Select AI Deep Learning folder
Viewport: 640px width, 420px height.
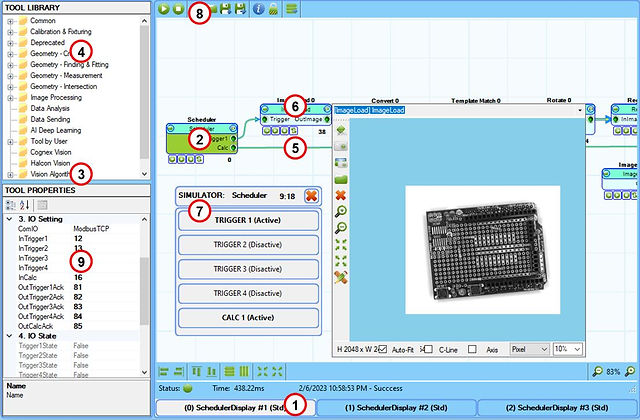(x=56, y=131)
